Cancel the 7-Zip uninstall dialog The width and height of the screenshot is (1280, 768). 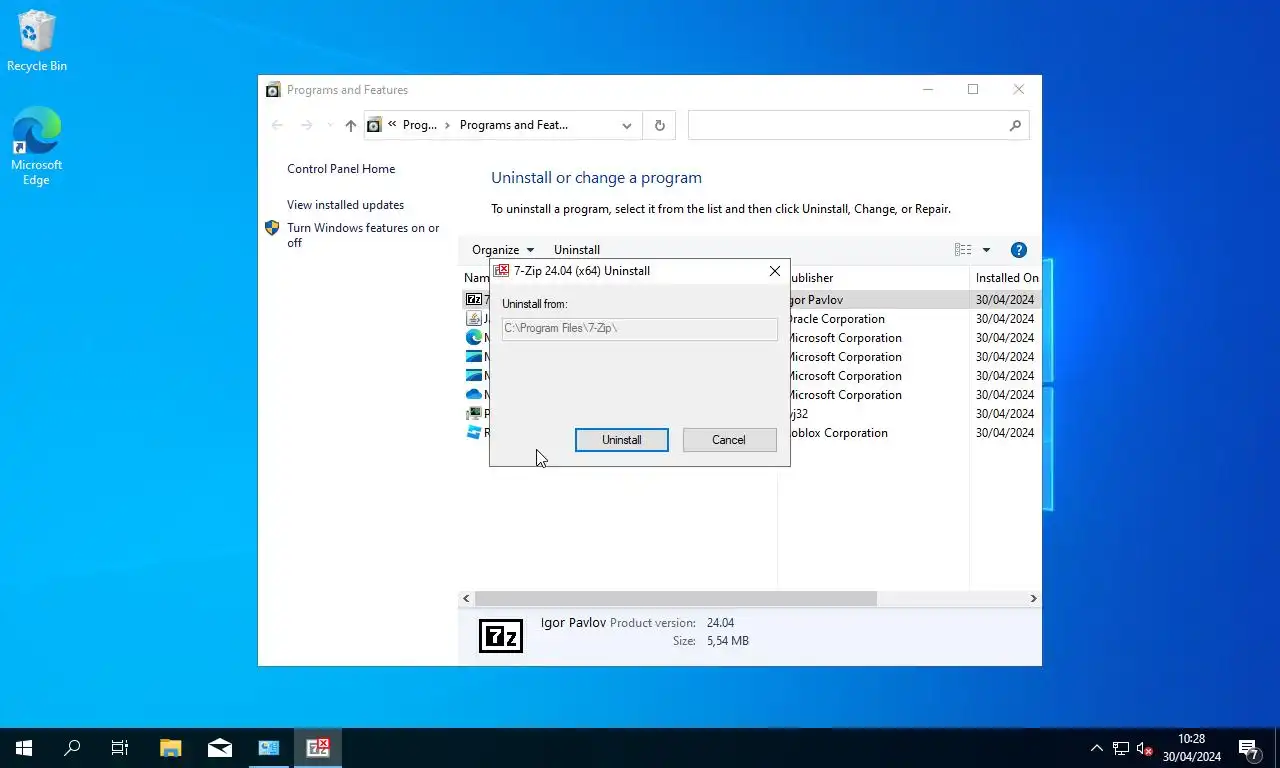click(729, 440)
